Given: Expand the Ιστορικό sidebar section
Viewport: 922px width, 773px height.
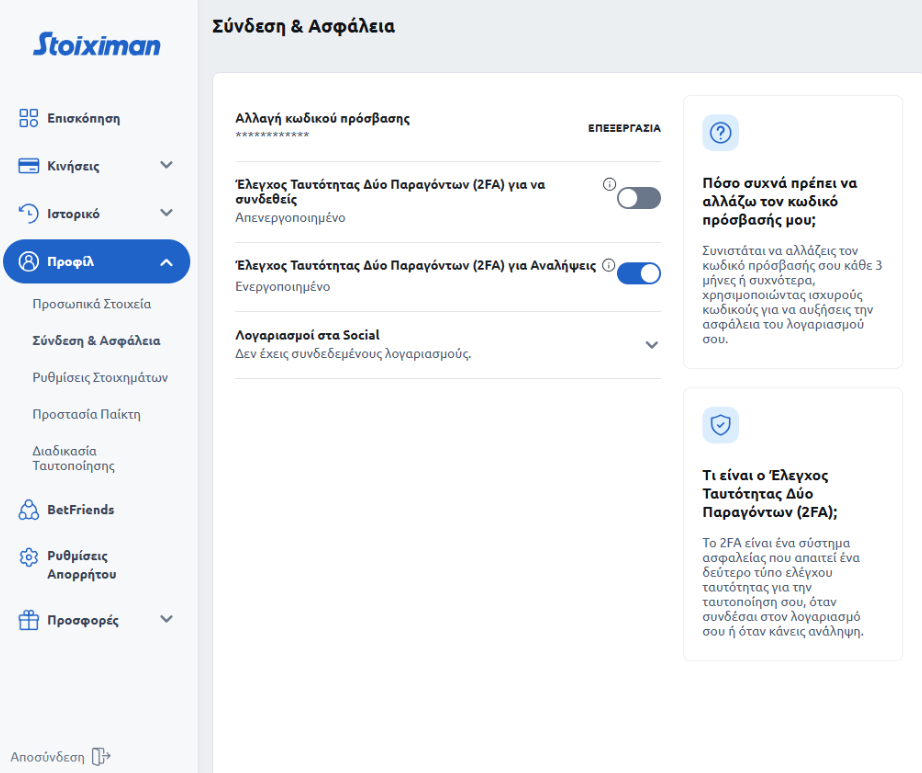Looking at the screenshot, I should click(166, 213).
